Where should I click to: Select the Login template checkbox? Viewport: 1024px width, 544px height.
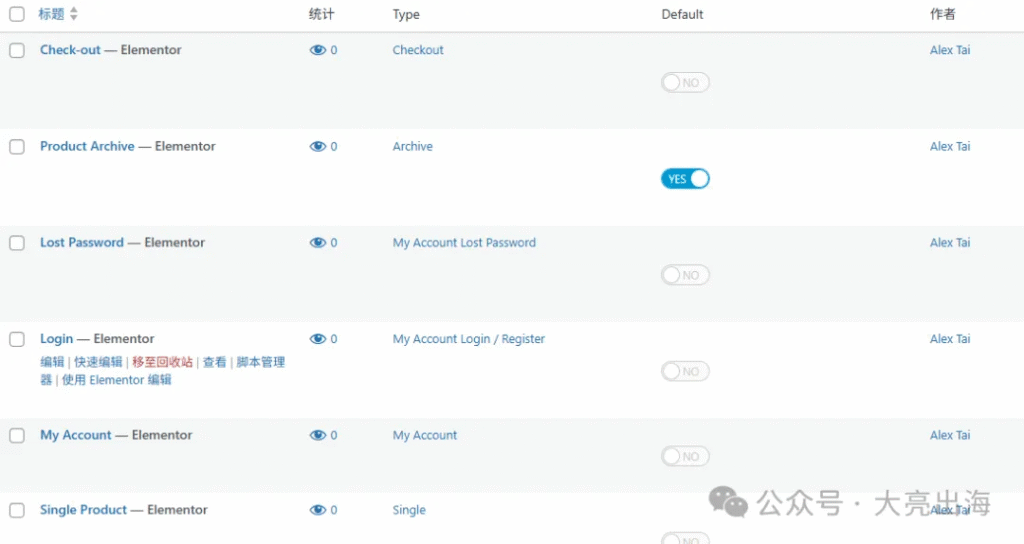(17, 339)
